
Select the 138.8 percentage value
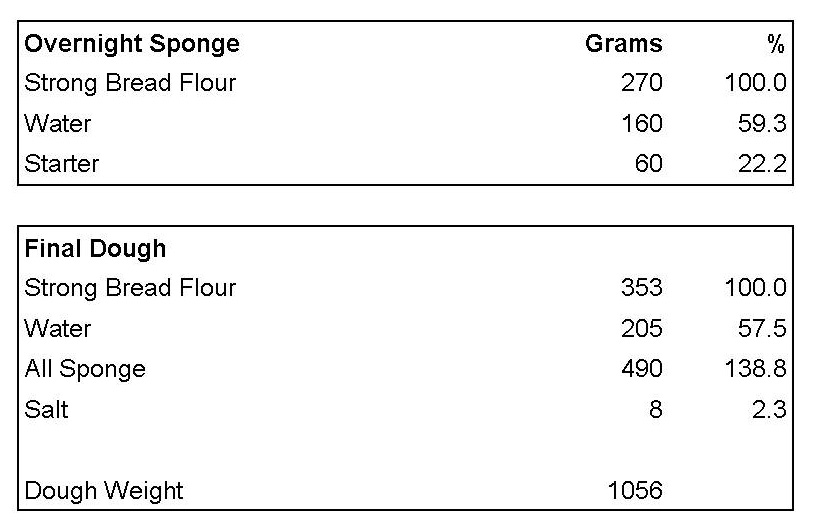click(755, 369)
